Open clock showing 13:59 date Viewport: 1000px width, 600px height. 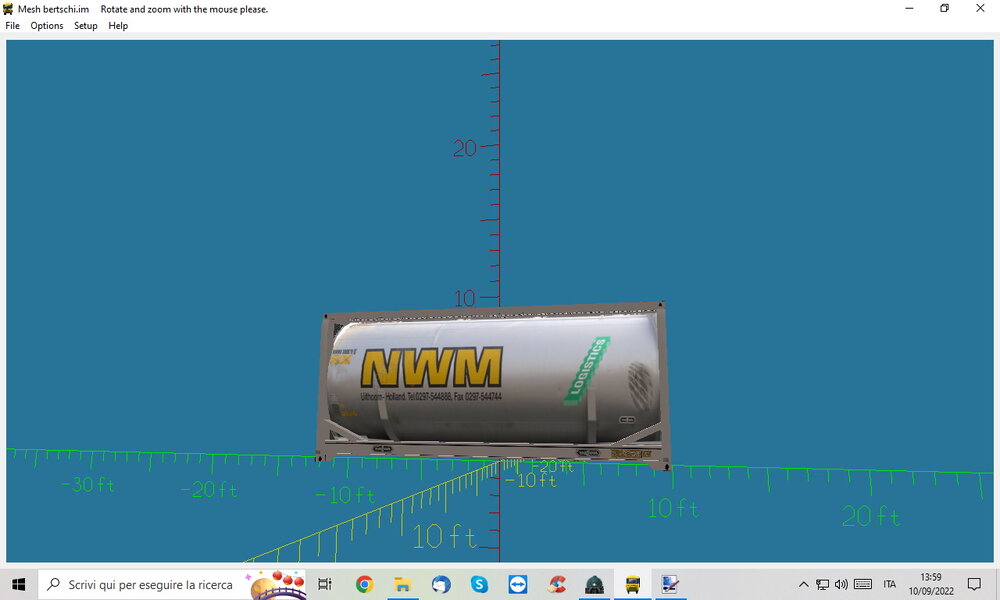point(931,584)
